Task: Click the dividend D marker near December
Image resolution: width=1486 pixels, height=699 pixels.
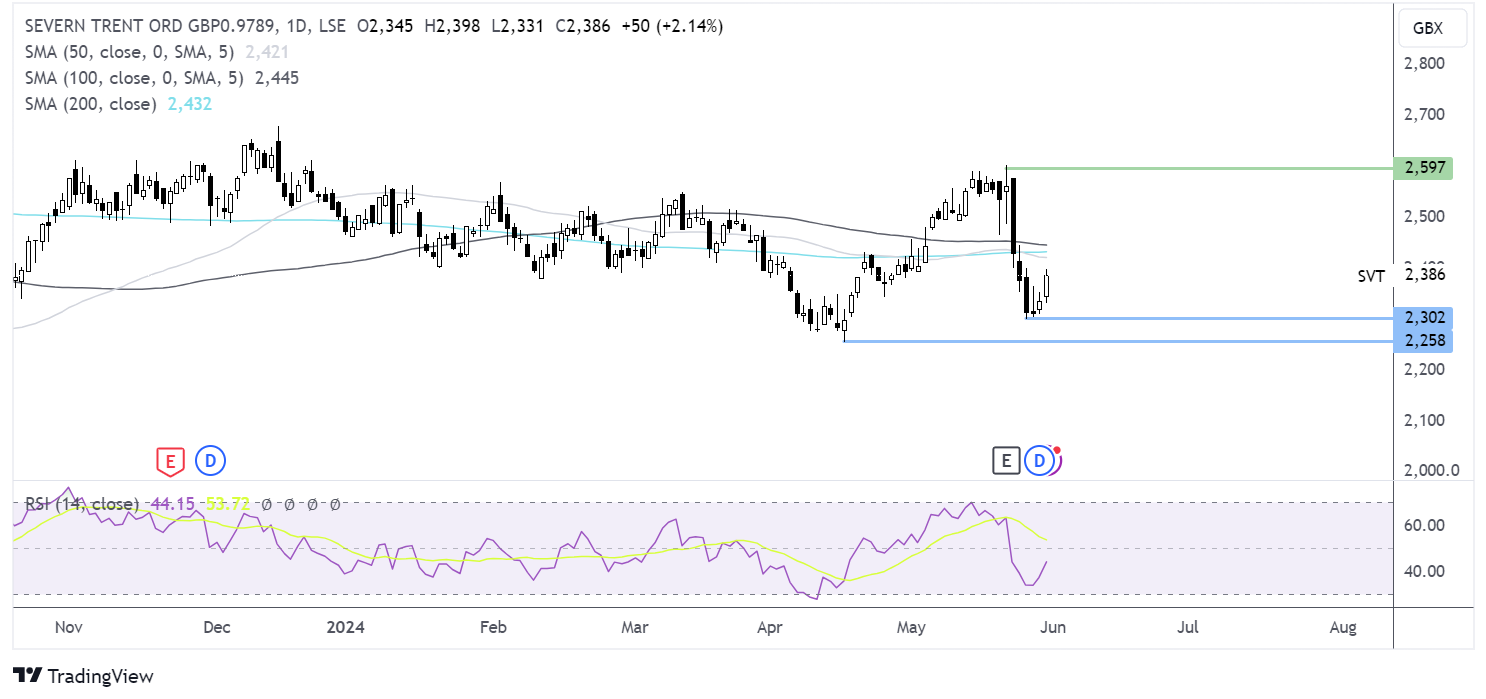Action: 211,461
